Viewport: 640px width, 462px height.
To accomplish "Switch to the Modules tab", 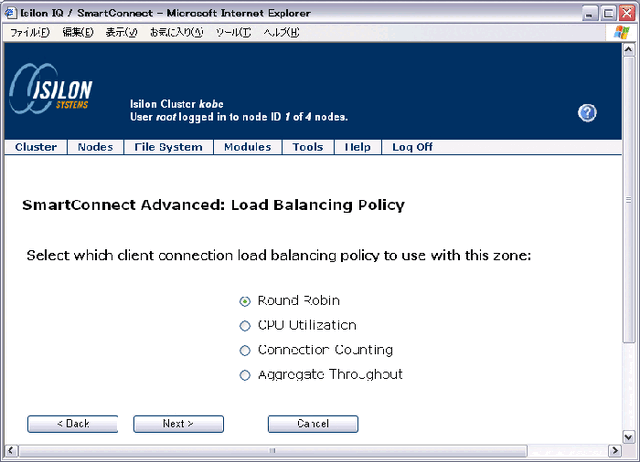I will [x=247, y=147].
